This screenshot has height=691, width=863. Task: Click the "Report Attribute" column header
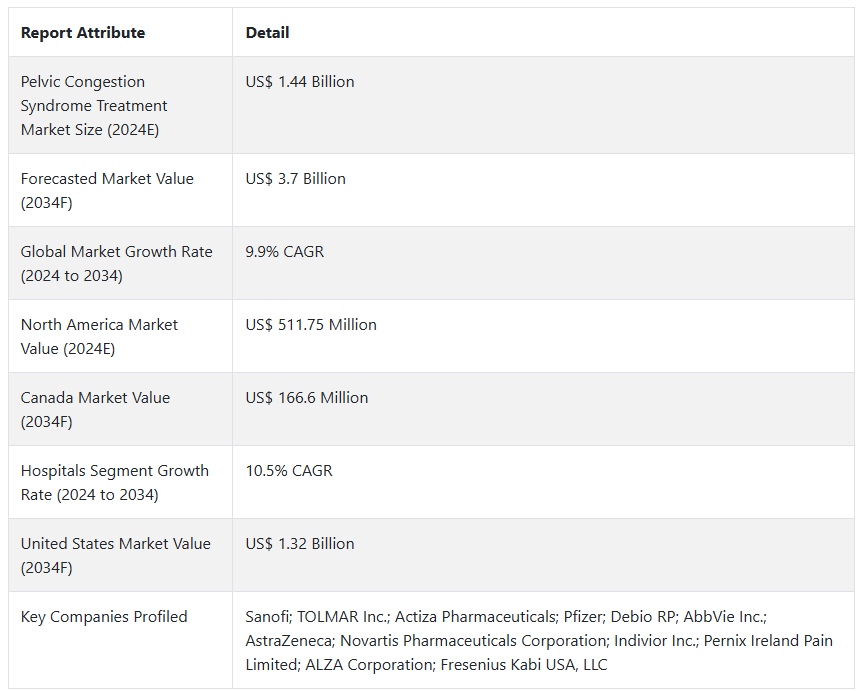click(83, 33)
